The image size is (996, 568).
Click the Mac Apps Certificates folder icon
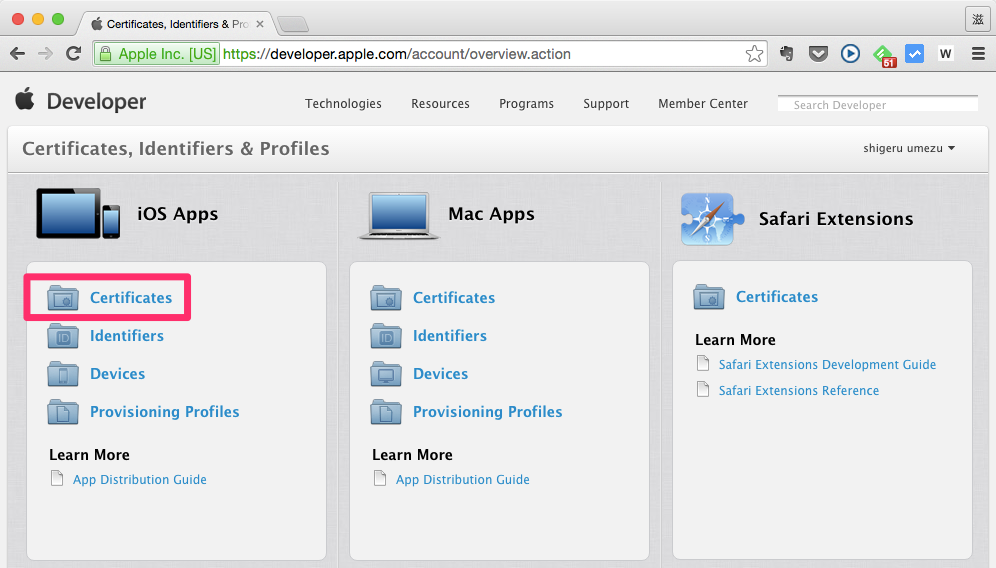386,297
